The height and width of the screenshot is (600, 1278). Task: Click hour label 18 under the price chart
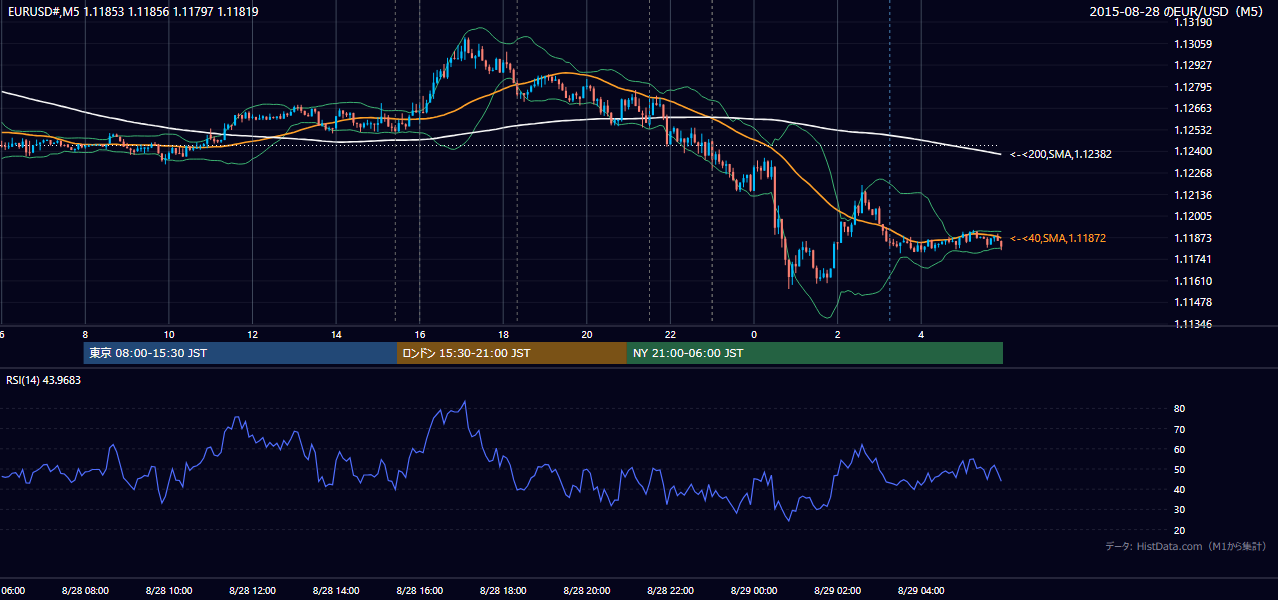504,335
